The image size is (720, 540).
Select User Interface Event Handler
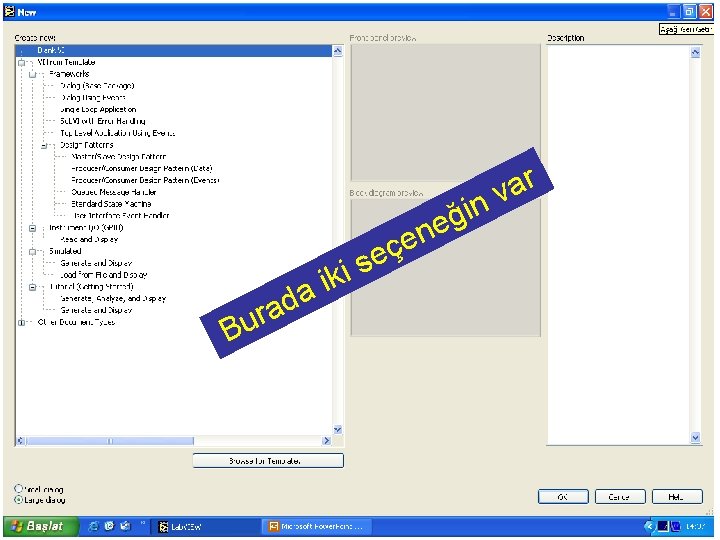pos(120,216)
